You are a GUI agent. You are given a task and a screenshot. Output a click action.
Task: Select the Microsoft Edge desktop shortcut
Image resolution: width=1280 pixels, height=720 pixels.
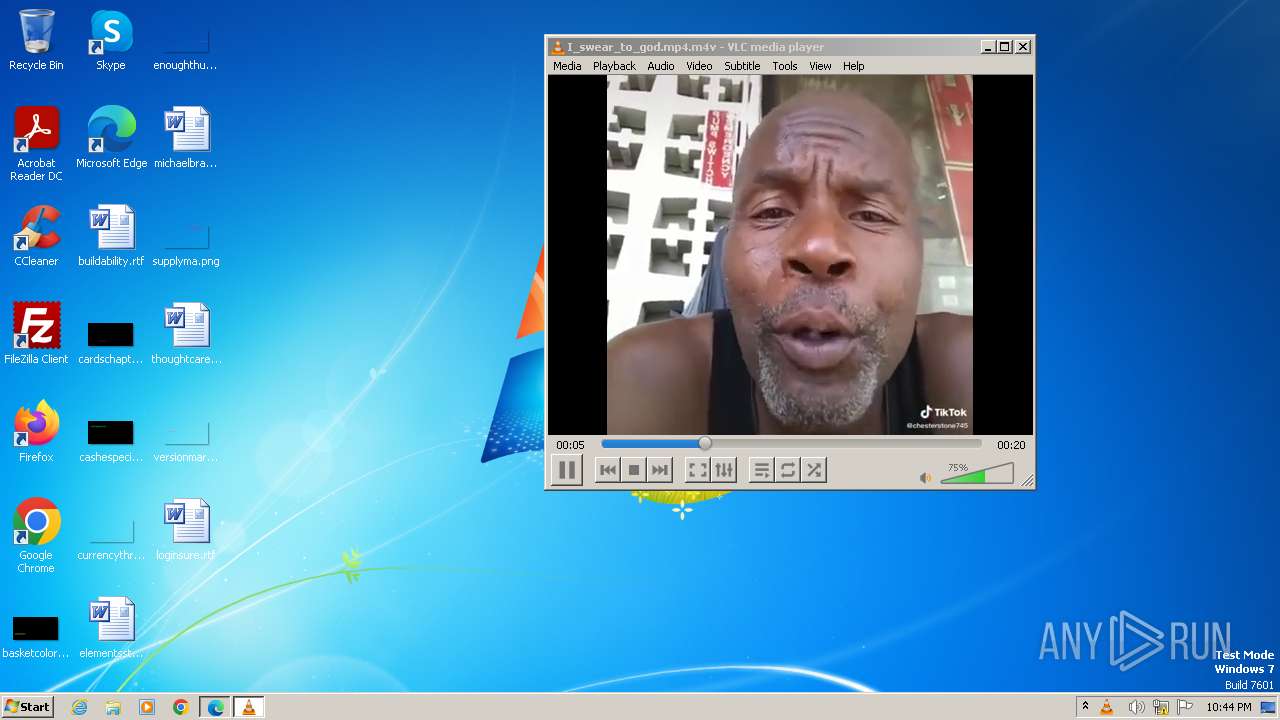click(x=111, y=138)
